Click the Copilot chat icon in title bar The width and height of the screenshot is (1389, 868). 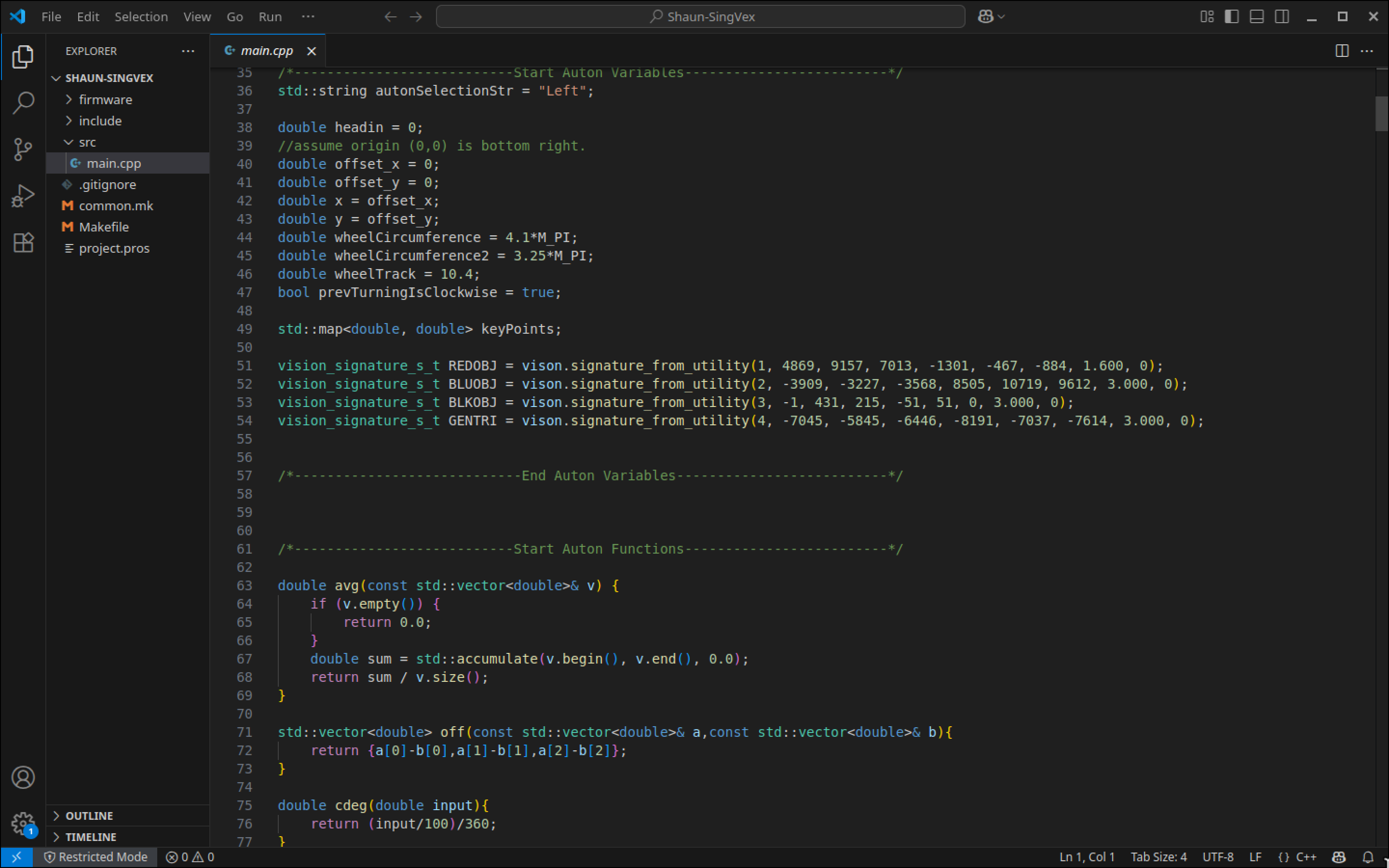pyautogui.click(x=985, y=17)
